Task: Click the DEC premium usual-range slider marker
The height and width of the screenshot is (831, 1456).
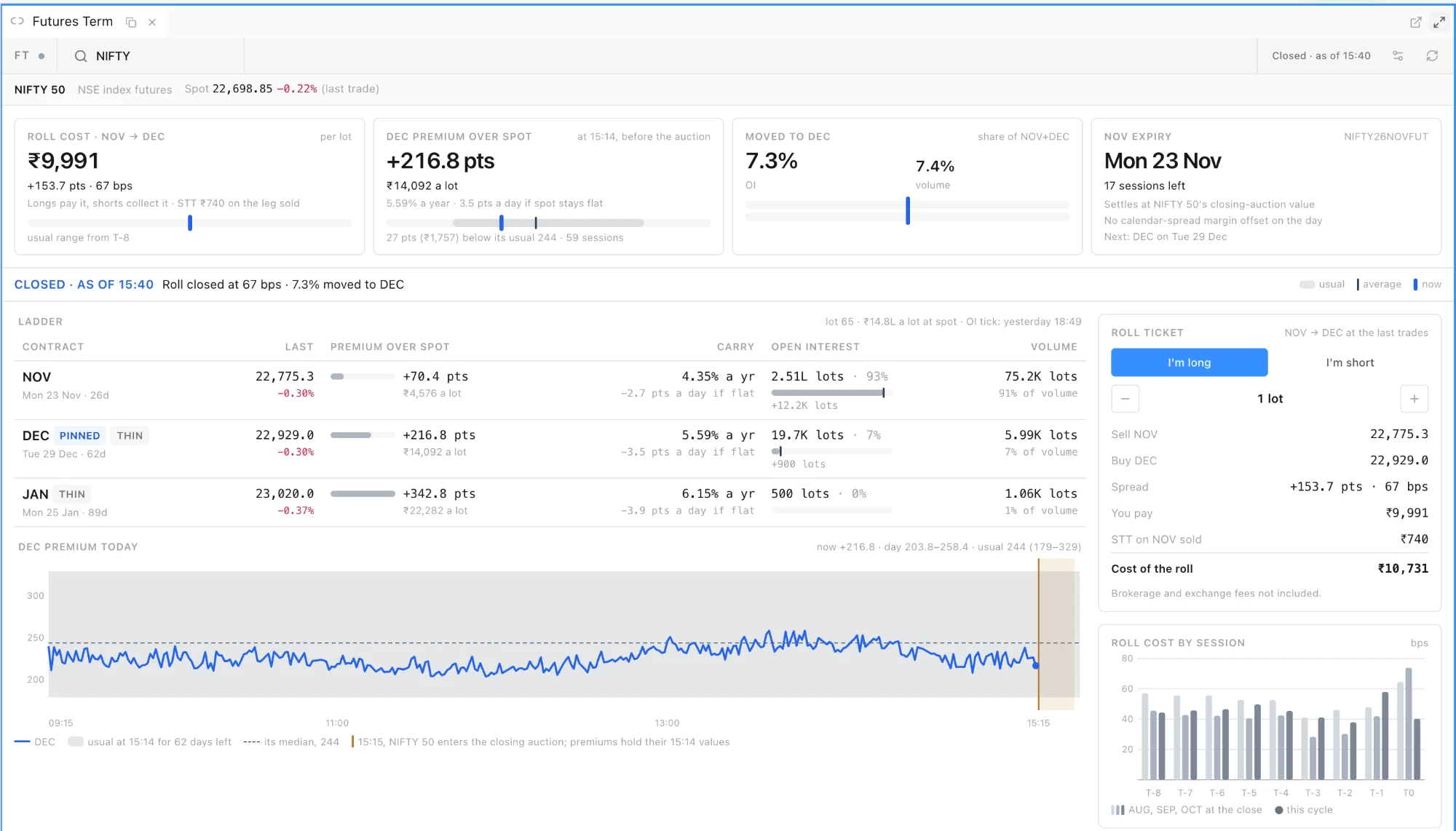Action: (501, 223)
